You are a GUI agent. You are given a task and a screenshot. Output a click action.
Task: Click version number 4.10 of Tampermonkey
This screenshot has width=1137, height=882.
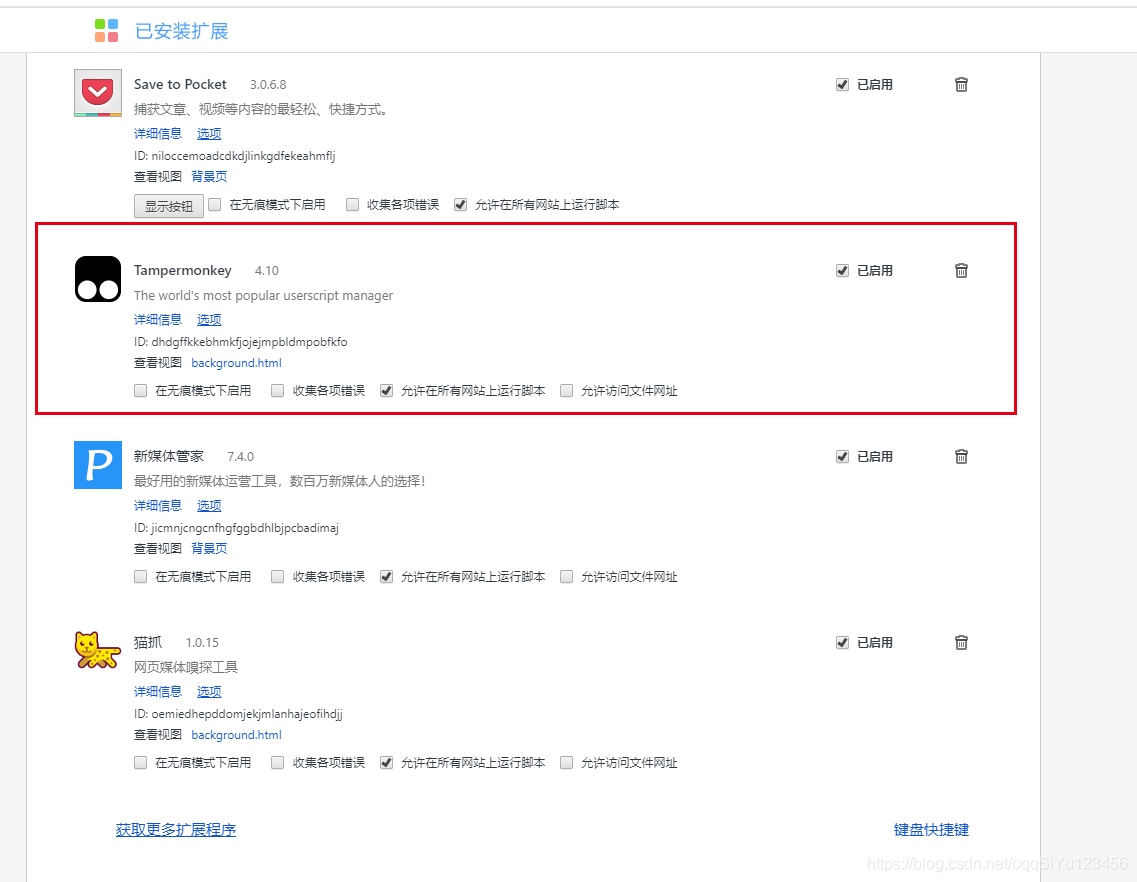(x=267, y=271)
